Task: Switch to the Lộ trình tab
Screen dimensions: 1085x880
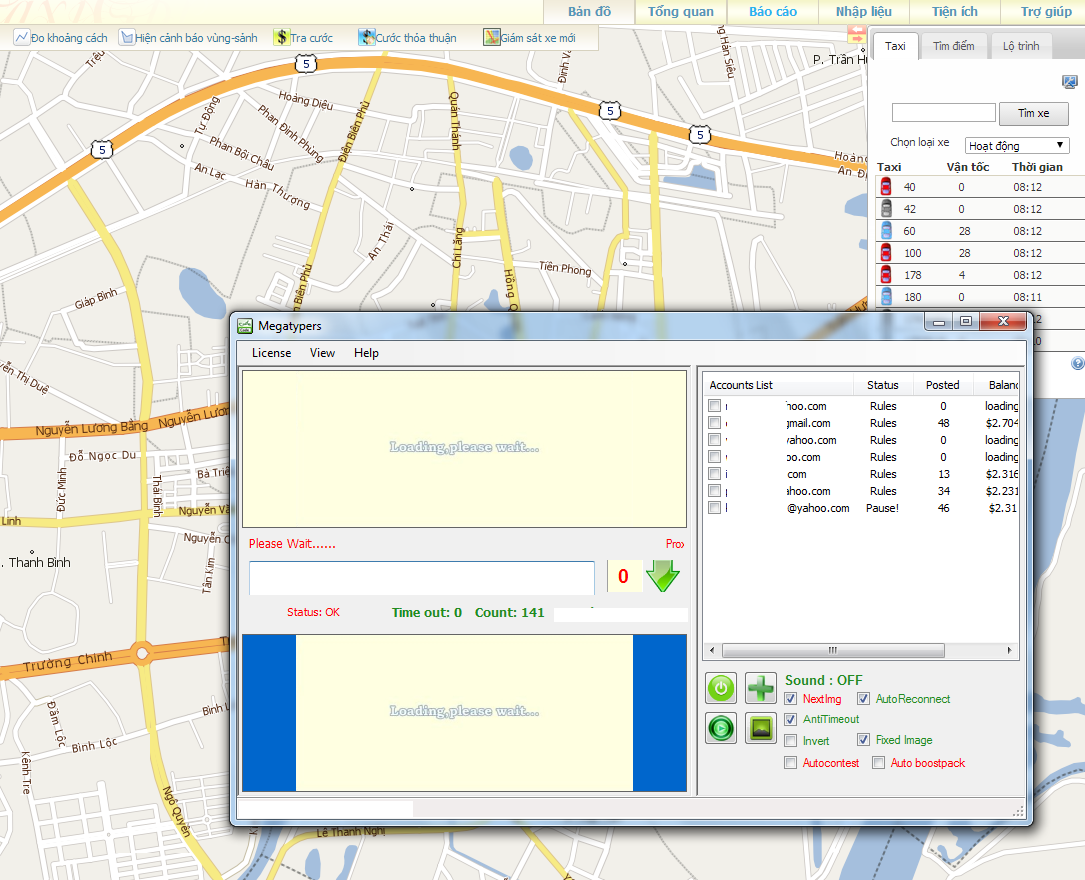Action: [1021, 46]
